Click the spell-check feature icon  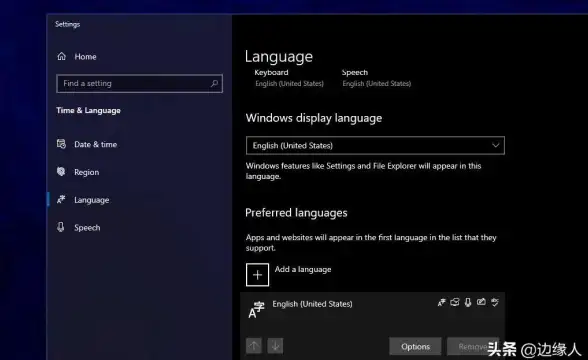(x=495, y=302)
